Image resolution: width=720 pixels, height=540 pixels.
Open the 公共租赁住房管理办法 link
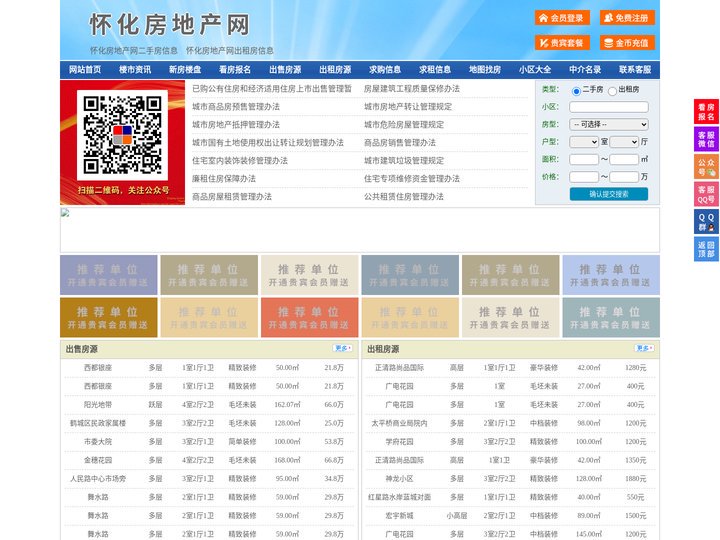pos(404,197)
